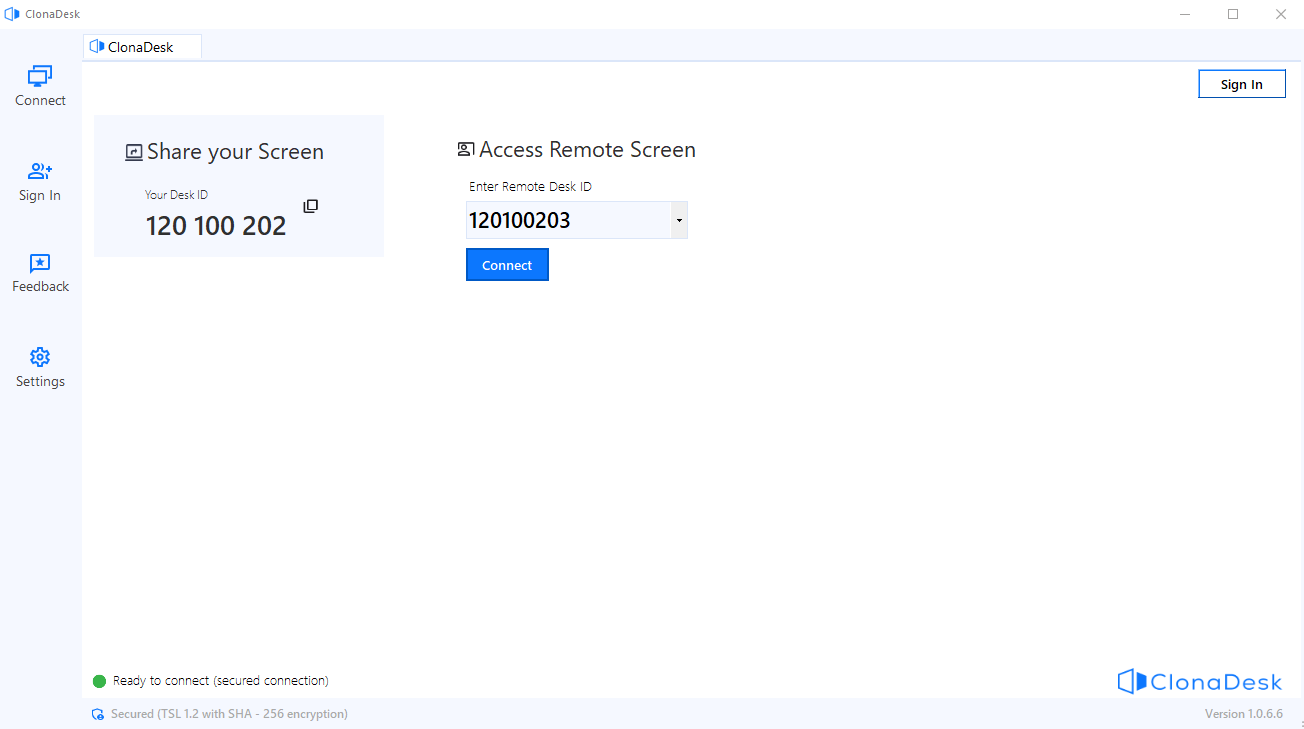
Task: Click the 'Ready to connect (secured connection)' status text
Action: [x=221, y=681]
